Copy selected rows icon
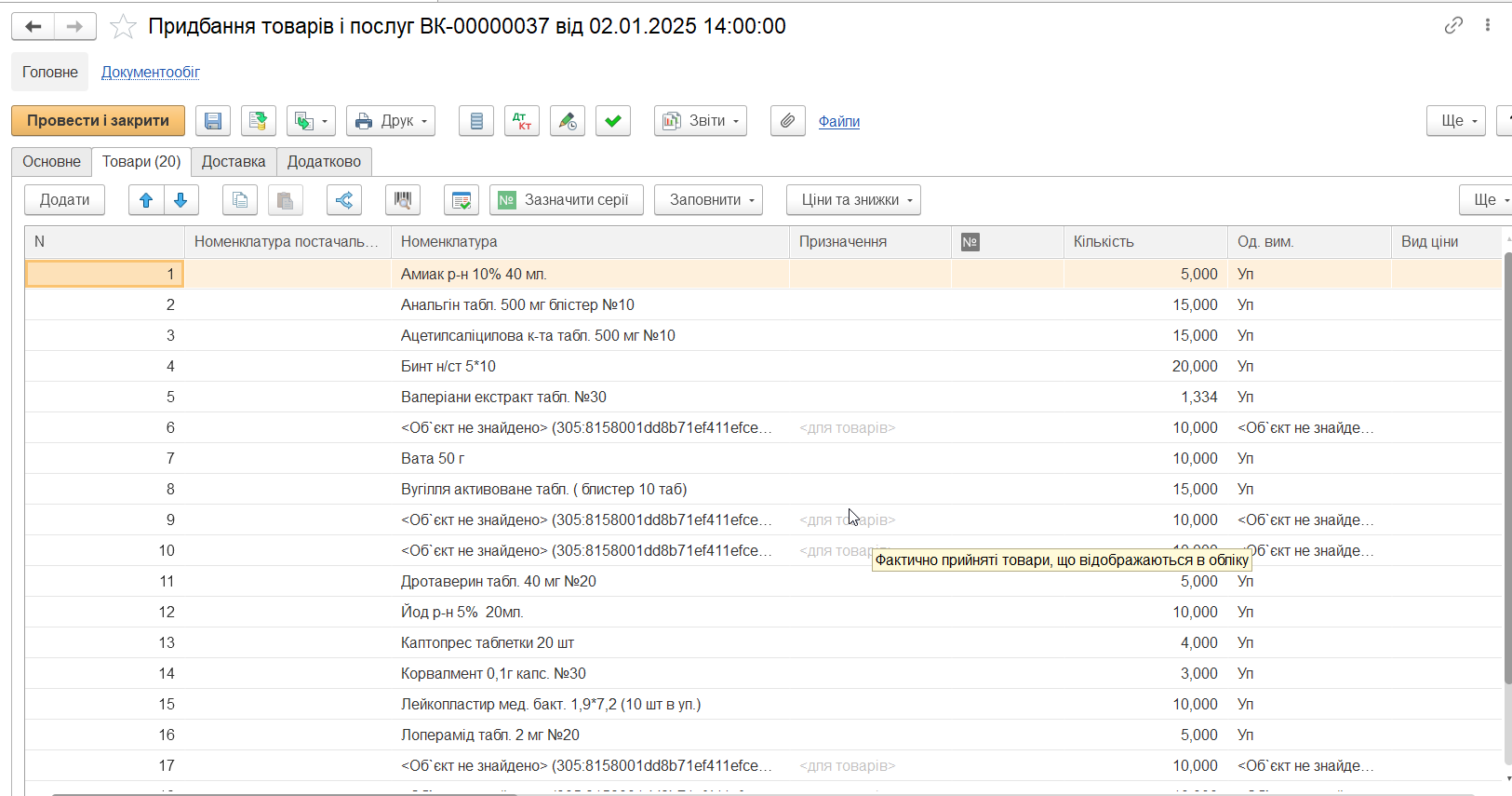Image resolution: width=1512 pixels, height=796 pixels. tap(240, 200)
